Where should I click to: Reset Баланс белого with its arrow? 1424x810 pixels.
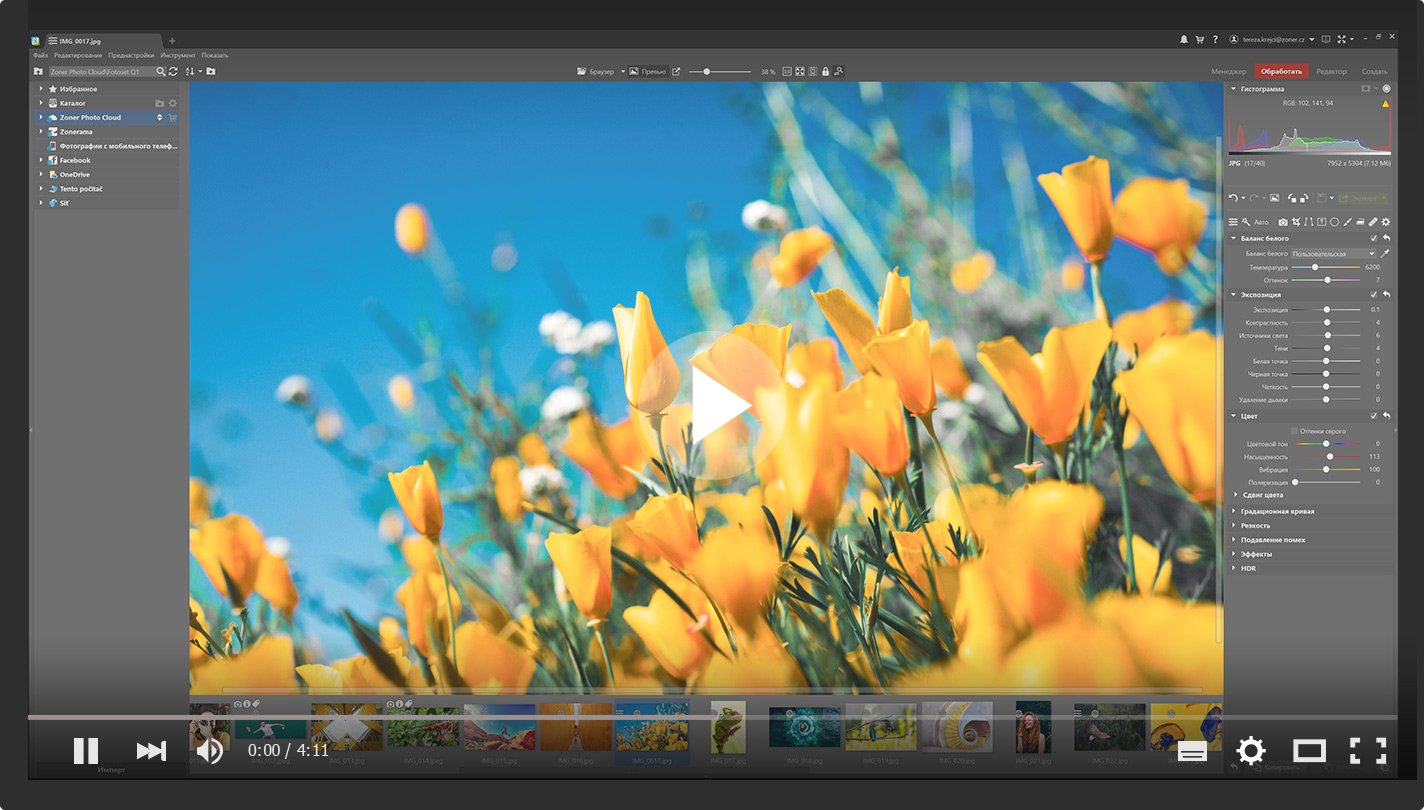point(1386,238)
